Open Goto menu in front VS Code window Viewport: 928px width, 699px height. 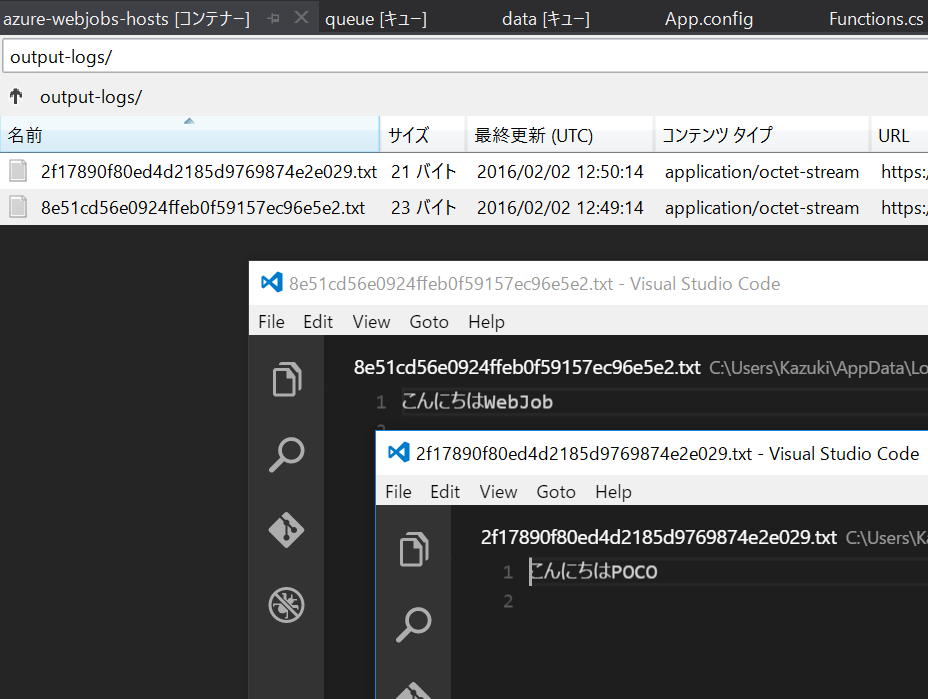pos(556,491)
